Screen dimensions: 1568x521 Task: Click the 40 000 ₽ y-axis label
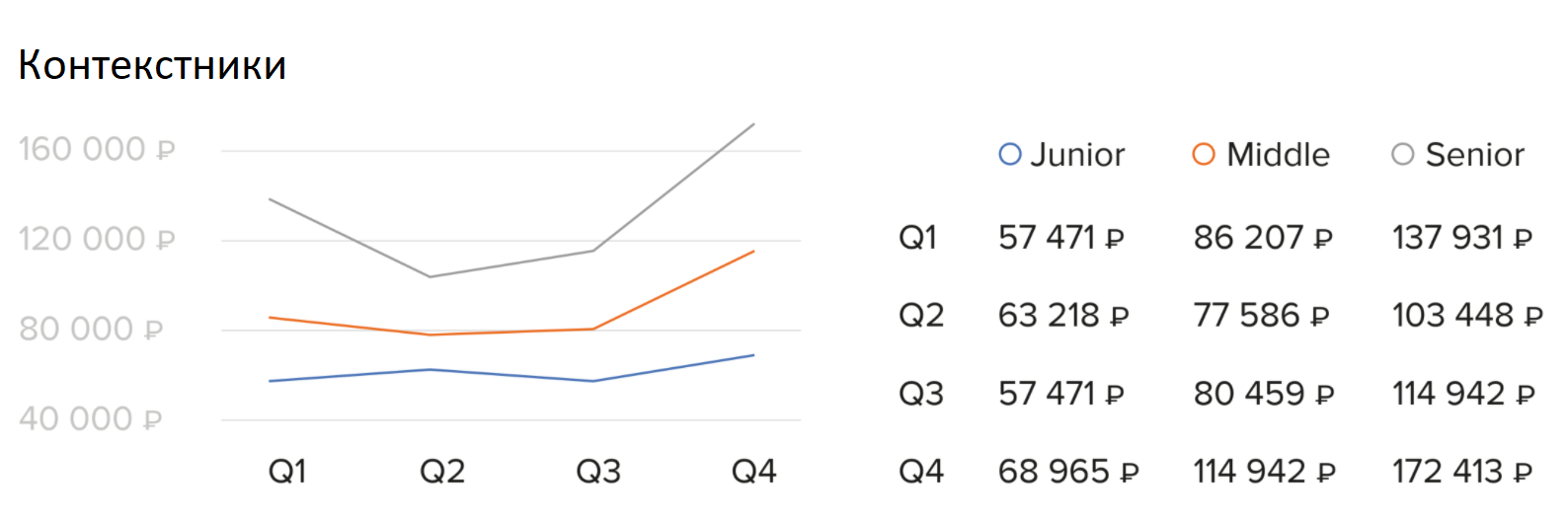[90, 419]
